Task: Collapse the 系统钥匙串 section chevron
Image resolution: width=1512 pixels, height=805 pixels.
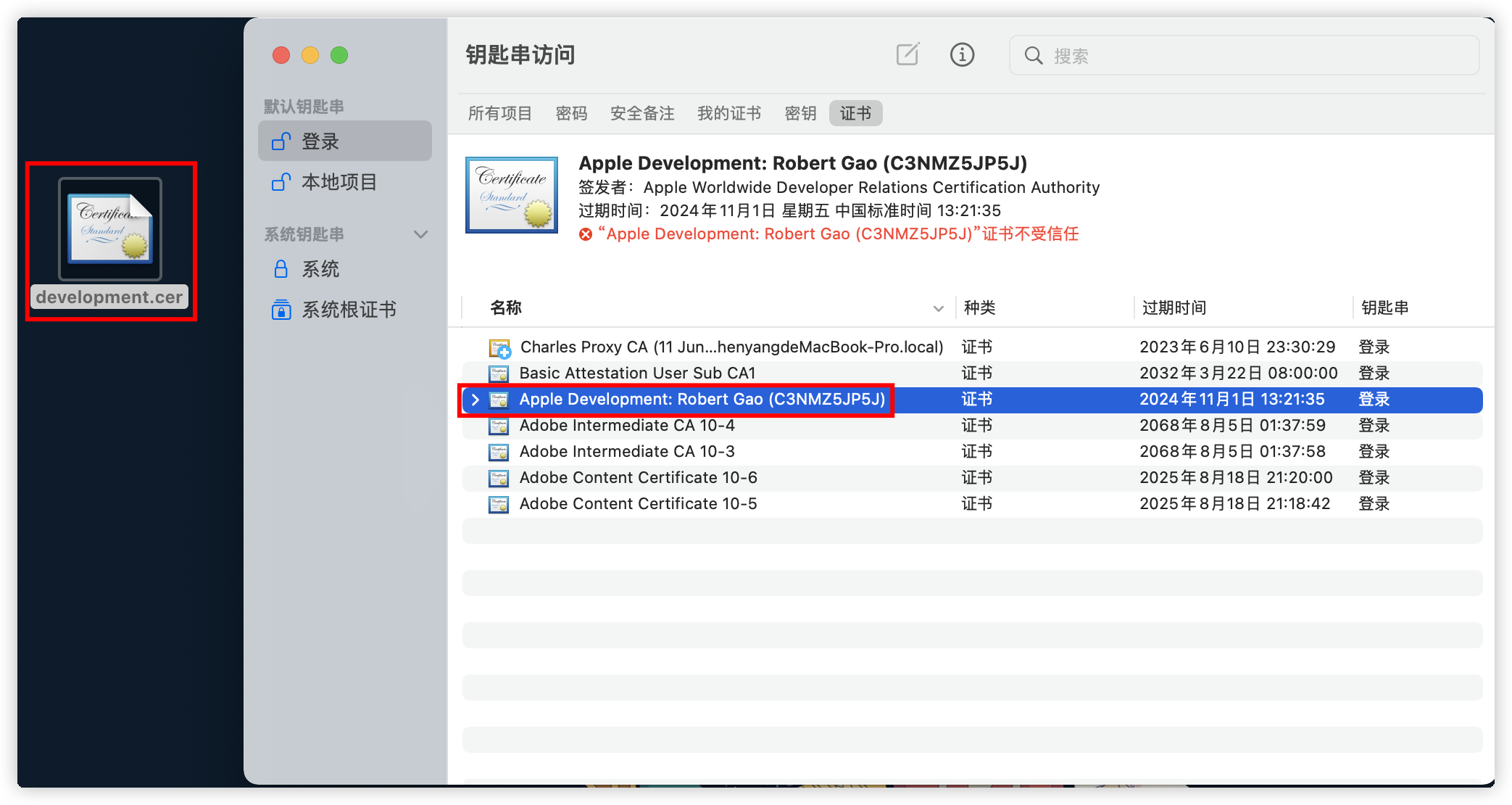Action: pos(420,234)
